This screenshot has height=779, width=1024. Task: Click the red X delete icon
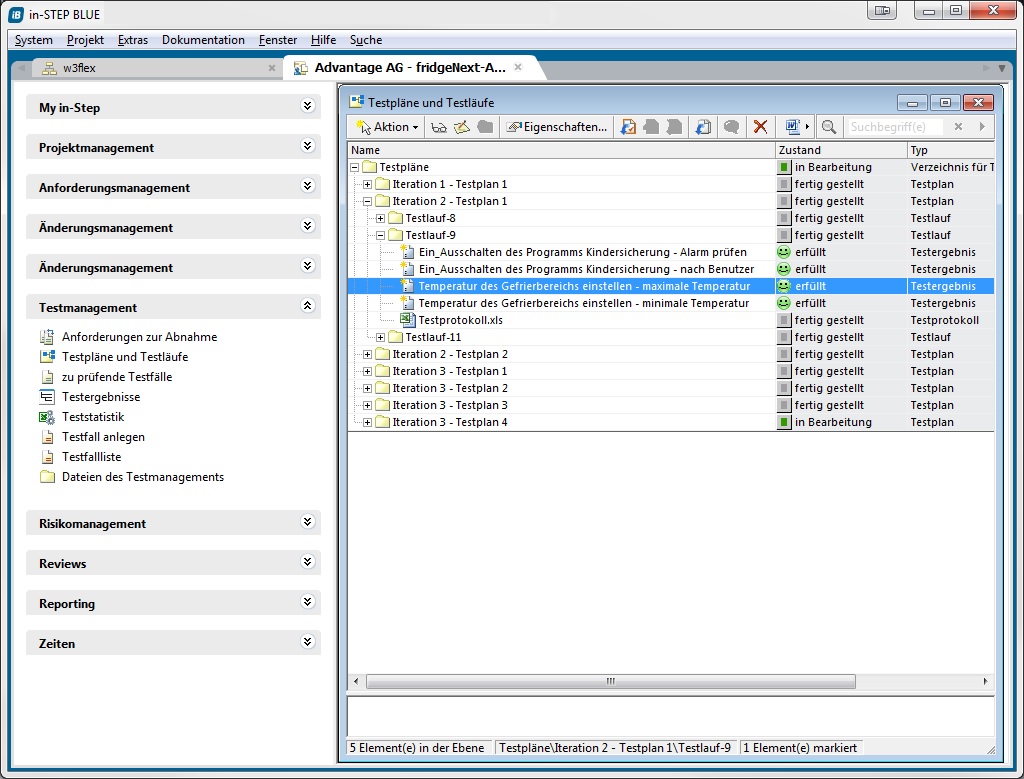[760, 127]
